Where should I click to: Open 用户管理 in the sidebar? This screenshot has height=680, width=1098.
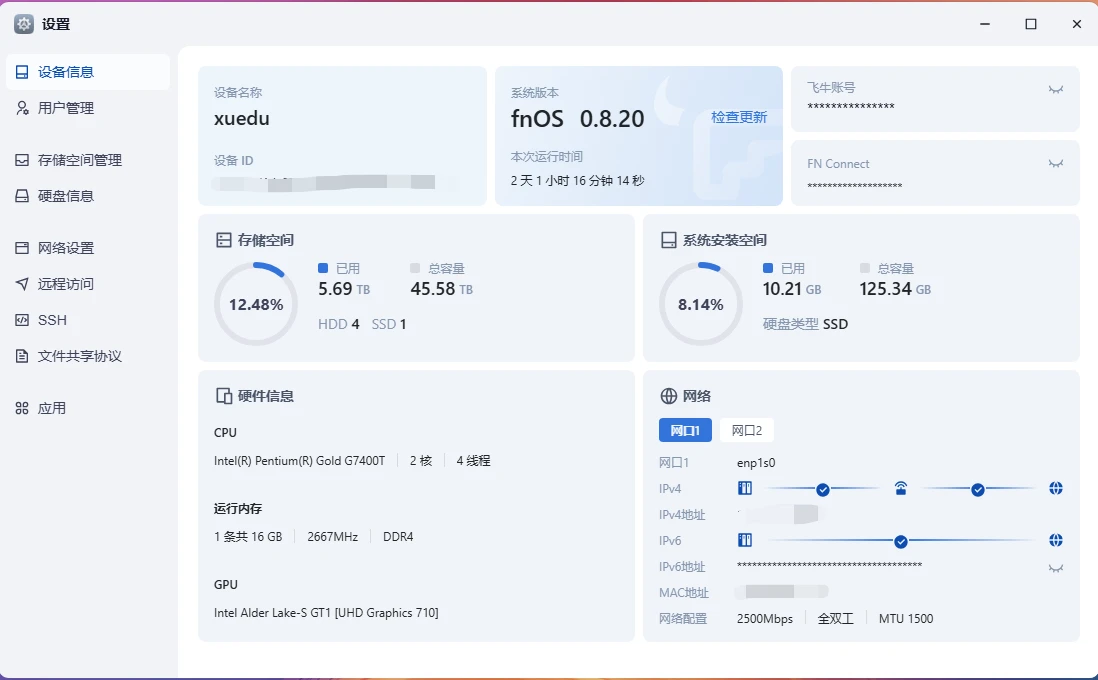(66, 108)
